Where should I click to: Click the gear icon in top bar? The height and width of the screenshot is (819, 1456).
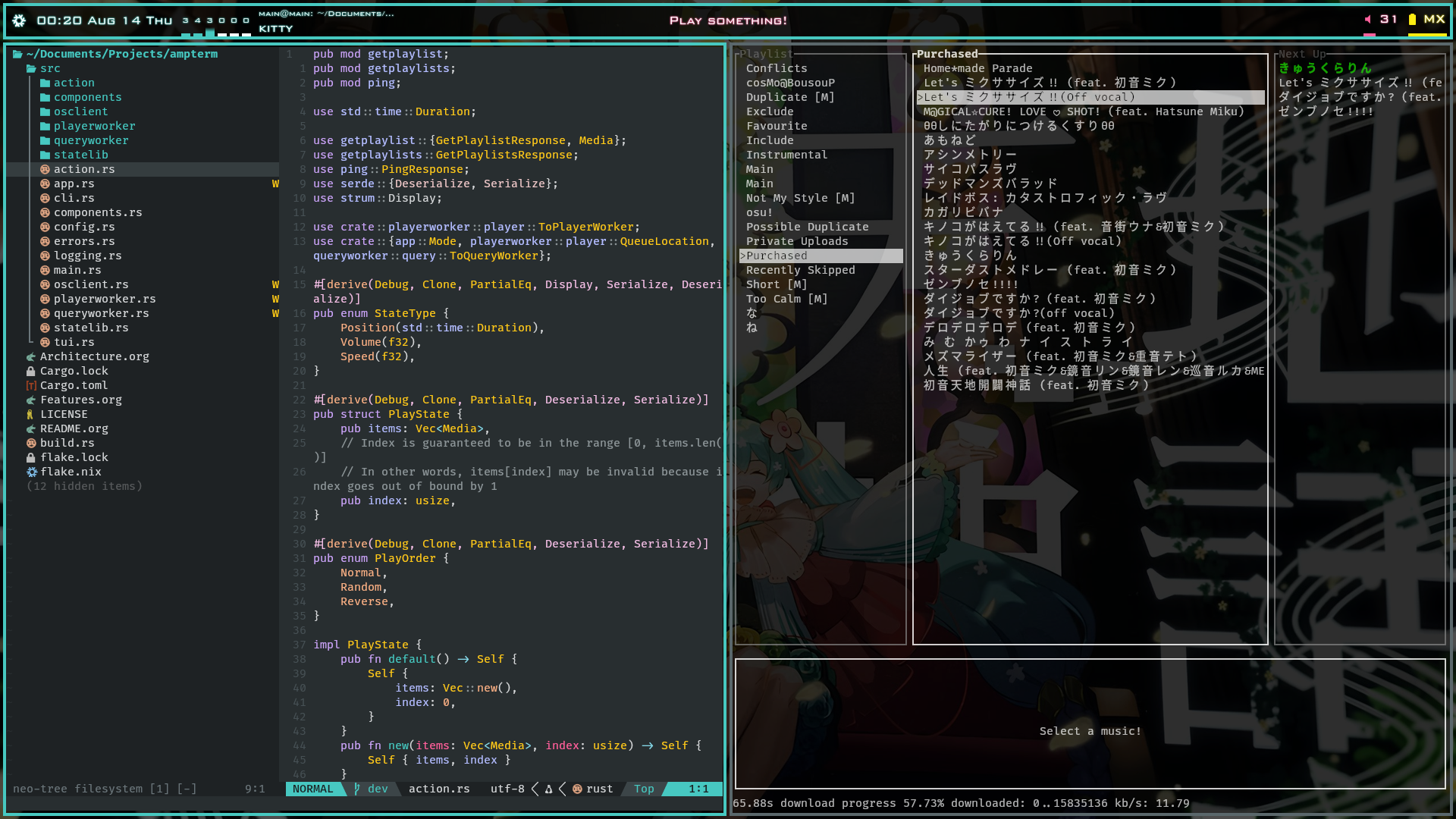click(x=20, y=20)
